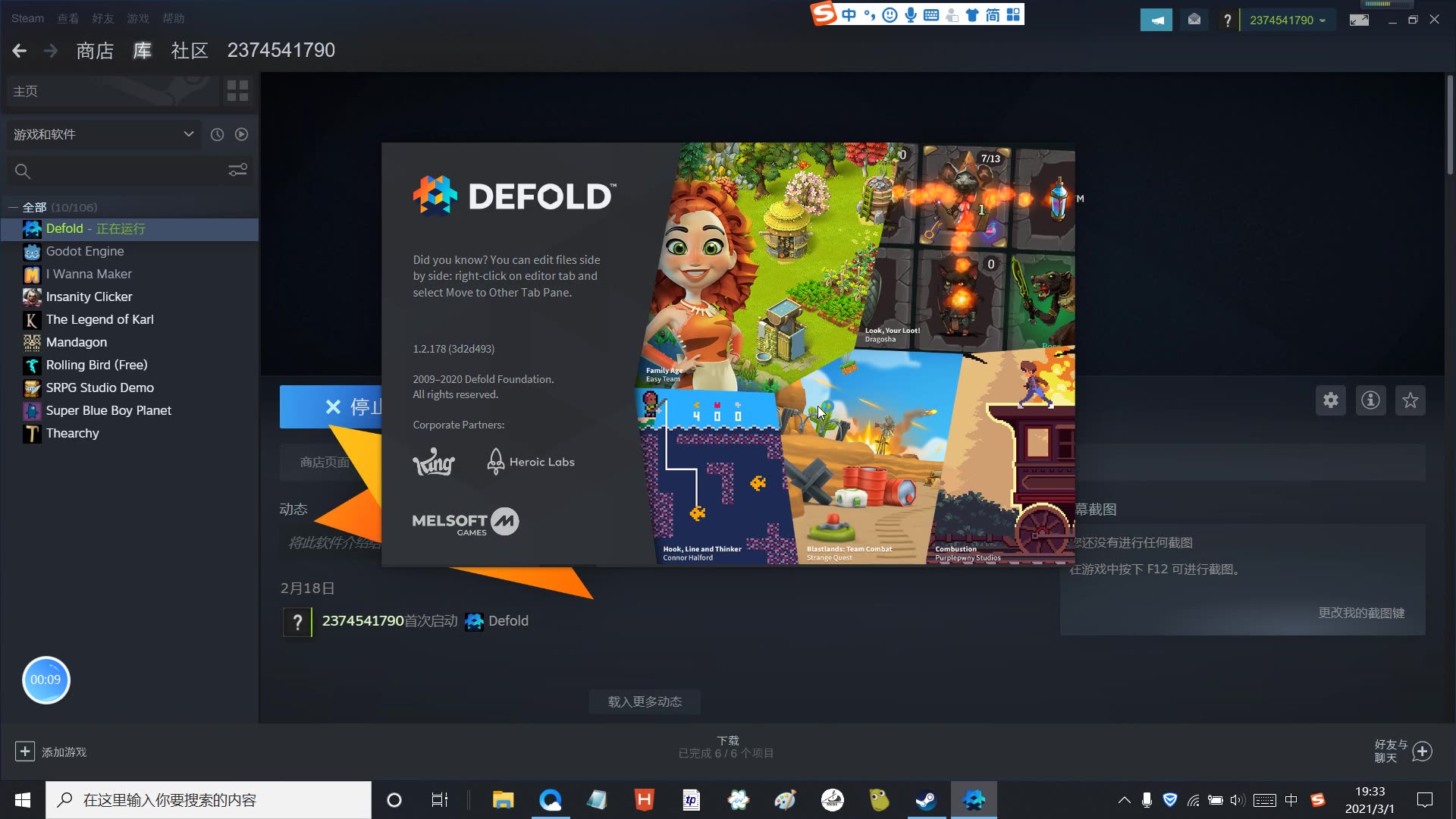The height and width of the screenshot is (819, 1456).
Task: Show game info circle icon
Action: (1370, 400)
